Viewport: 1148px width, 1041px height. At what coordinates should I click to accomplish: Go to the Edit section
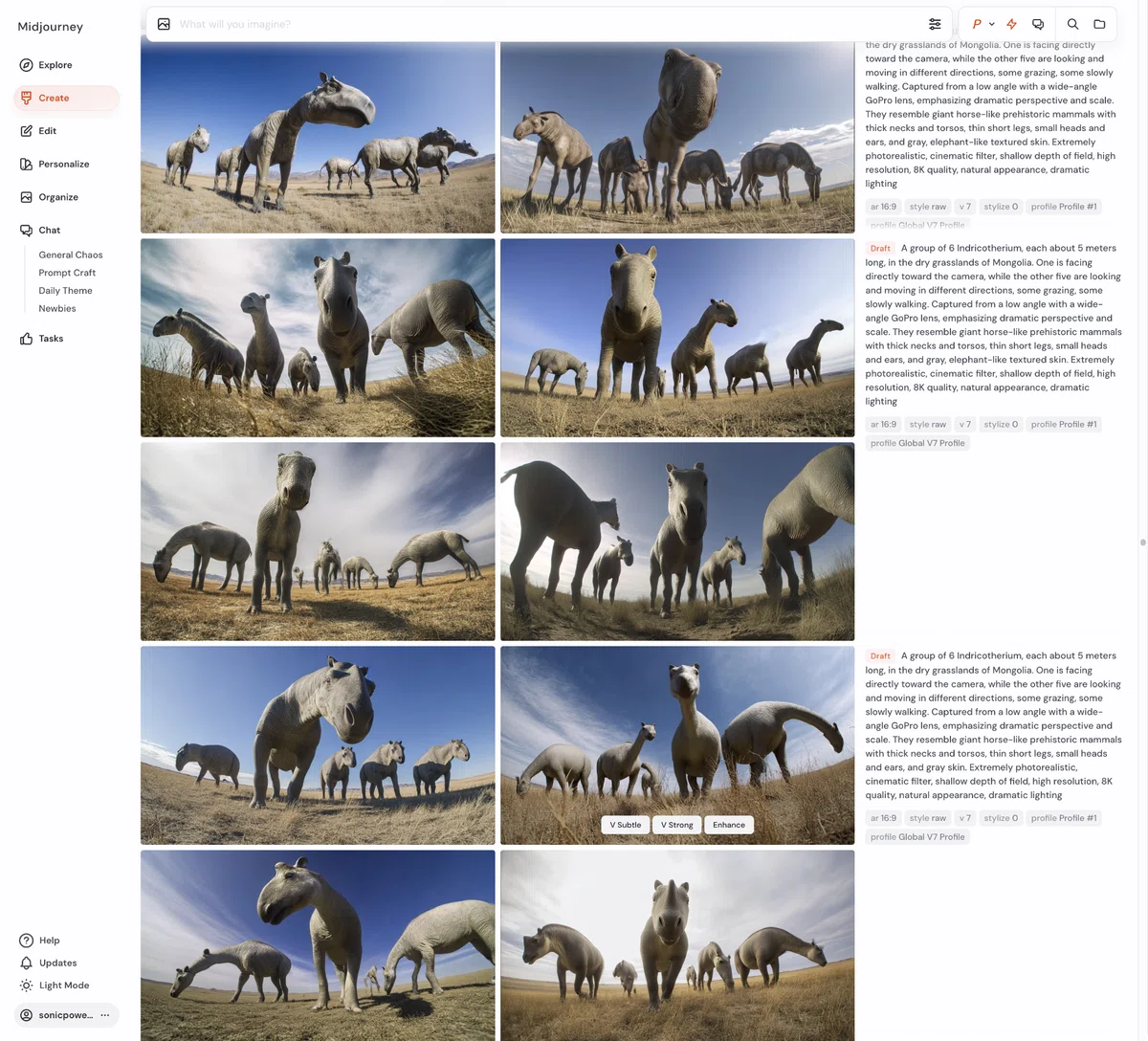(38, 131)
